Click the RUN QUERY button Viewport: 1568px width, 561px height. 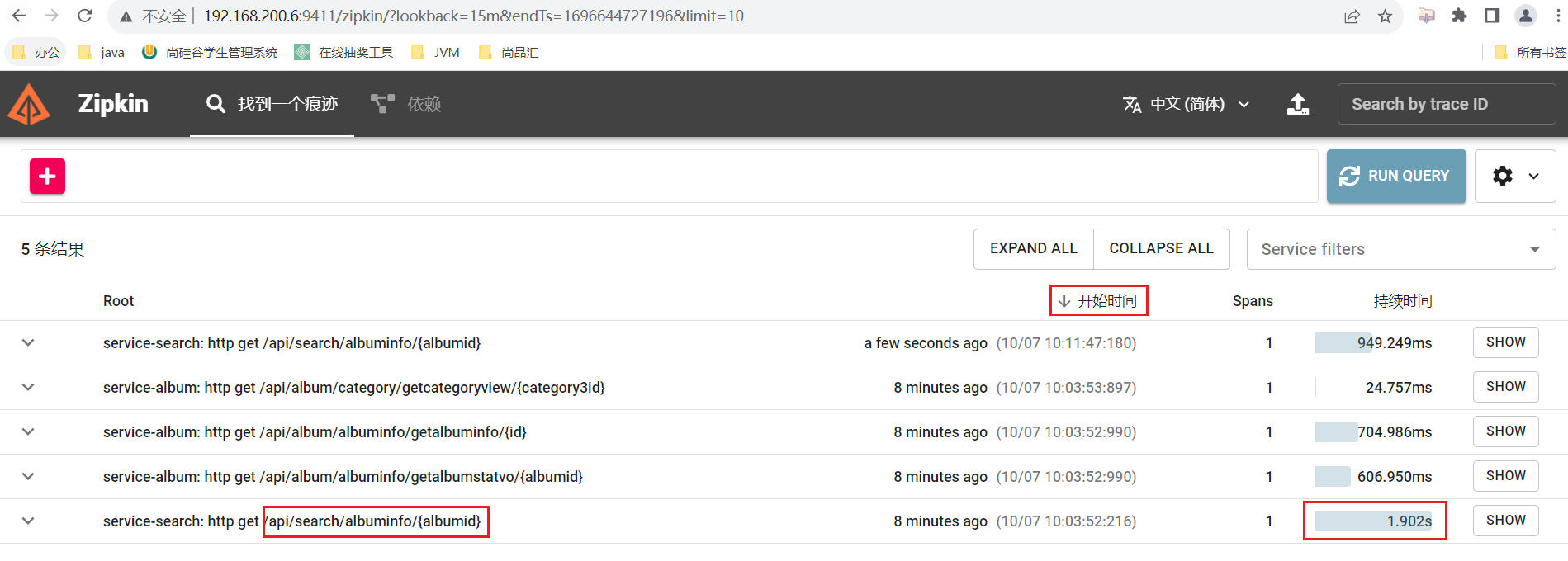[1396, 176]
